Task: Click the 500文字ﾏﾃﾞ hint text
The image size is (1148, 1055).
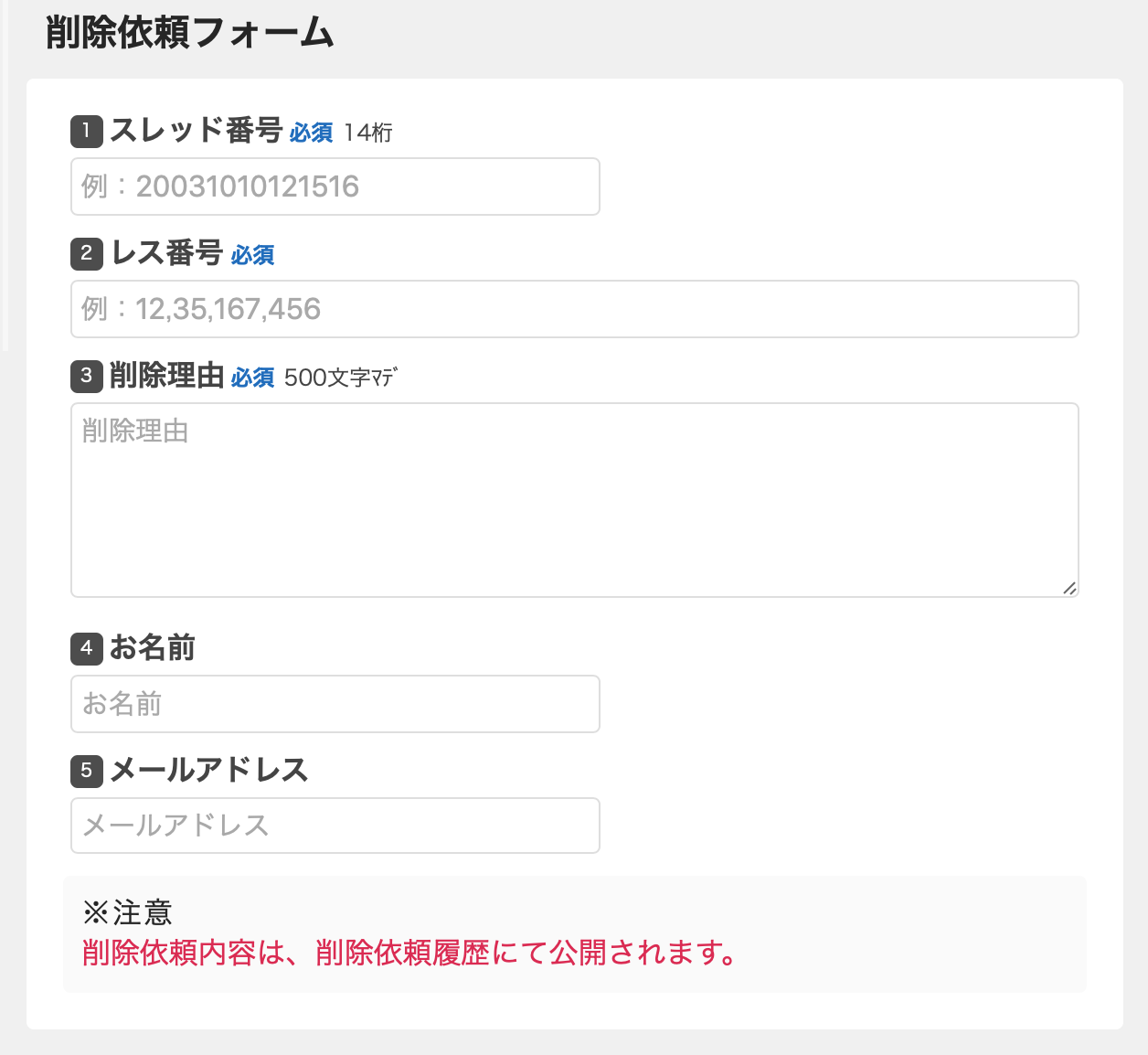Action: click(341, 378)
